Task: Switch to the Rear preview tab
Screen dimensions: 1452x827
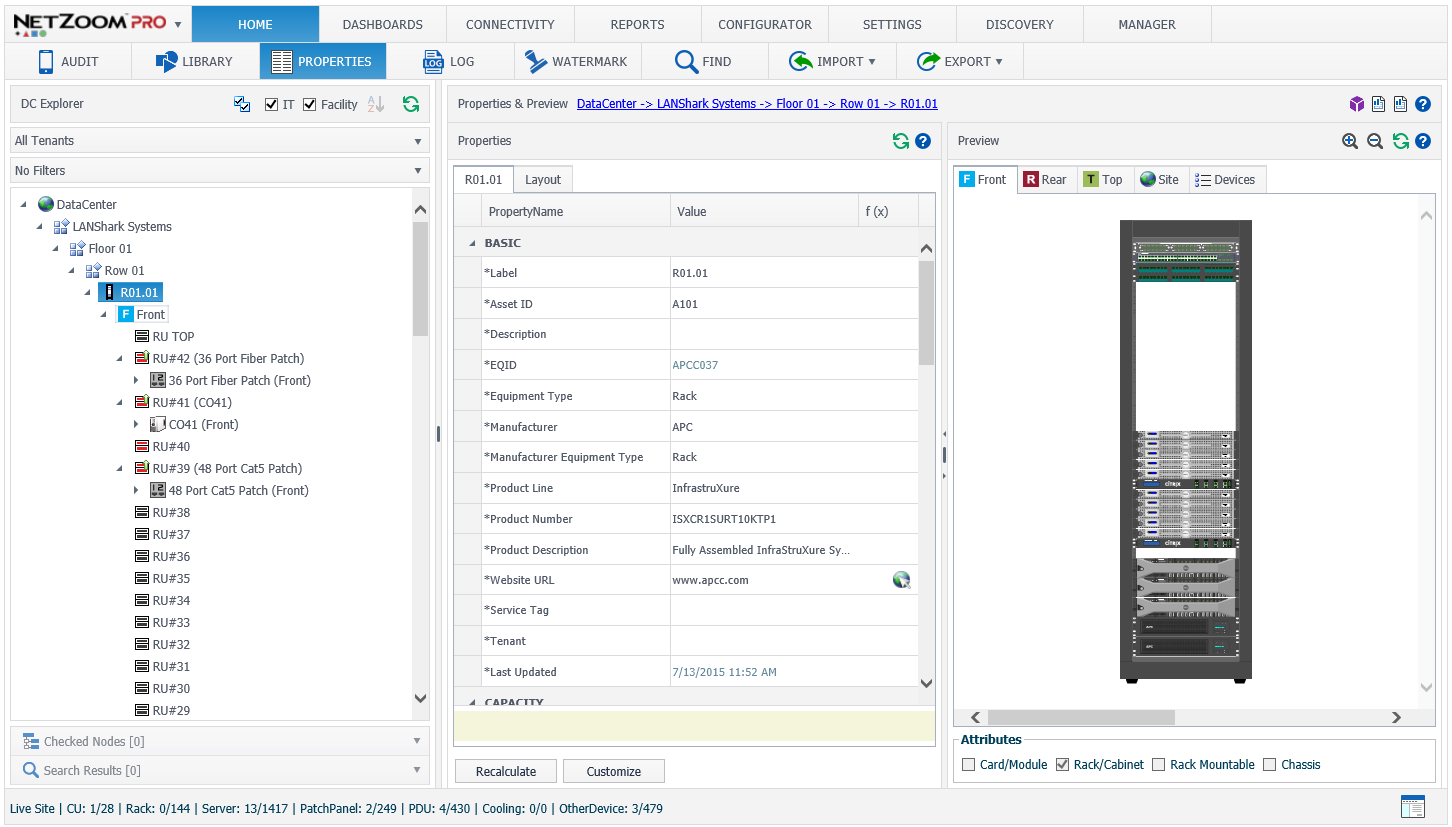Action: point(1046,180)
